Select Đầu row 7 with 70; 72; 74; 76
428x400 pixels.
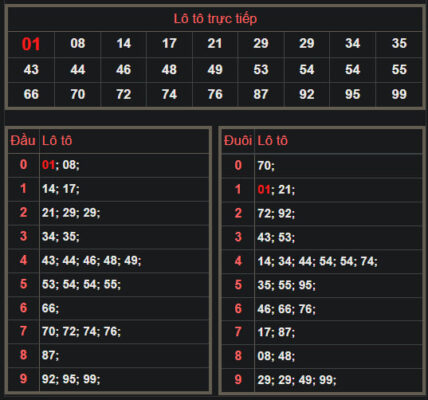(108, 331)
